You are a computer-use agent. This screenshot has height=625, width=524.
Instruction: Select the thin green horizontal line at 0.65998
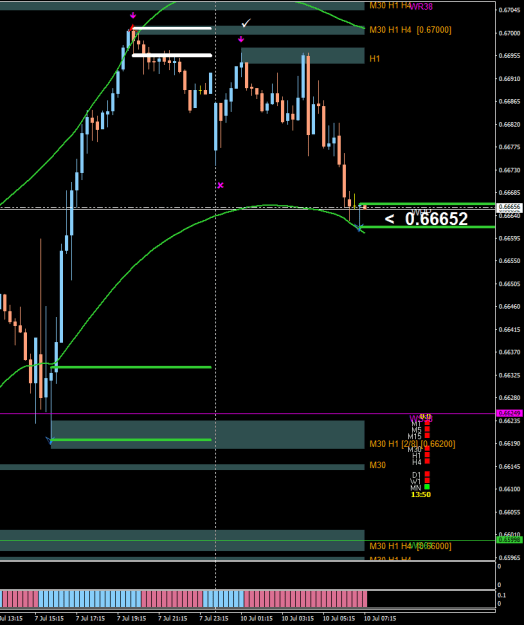tap(247, 540)
